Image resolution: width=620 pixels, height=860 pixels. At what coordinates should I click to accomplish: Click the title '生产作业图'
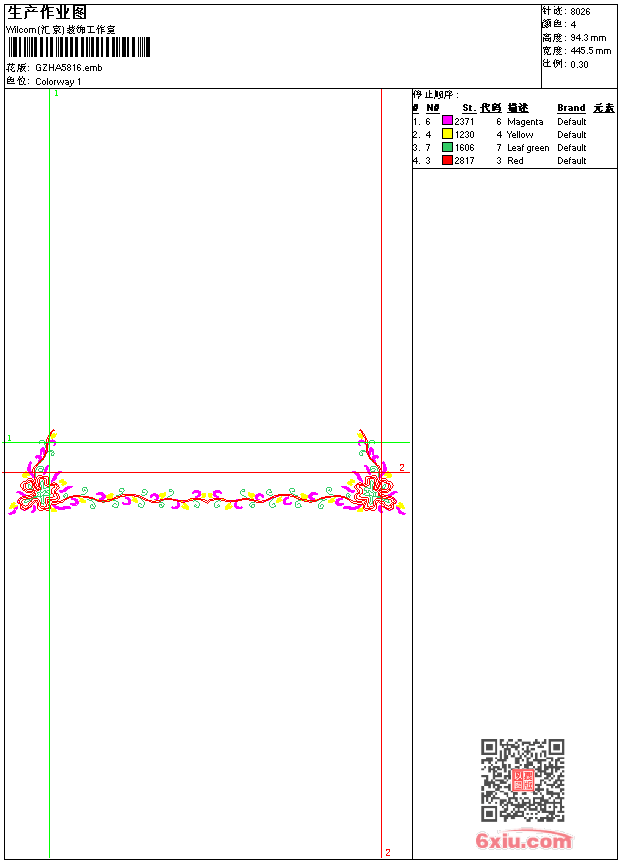pyautogui.click(x=46, y=13)
